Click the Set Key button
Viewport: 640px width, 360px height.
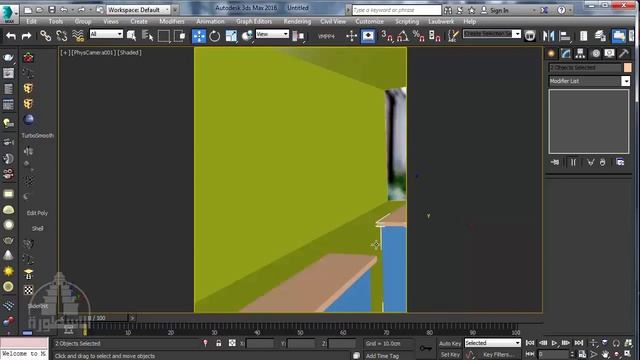pyautogui.click(x=450, y=355)
